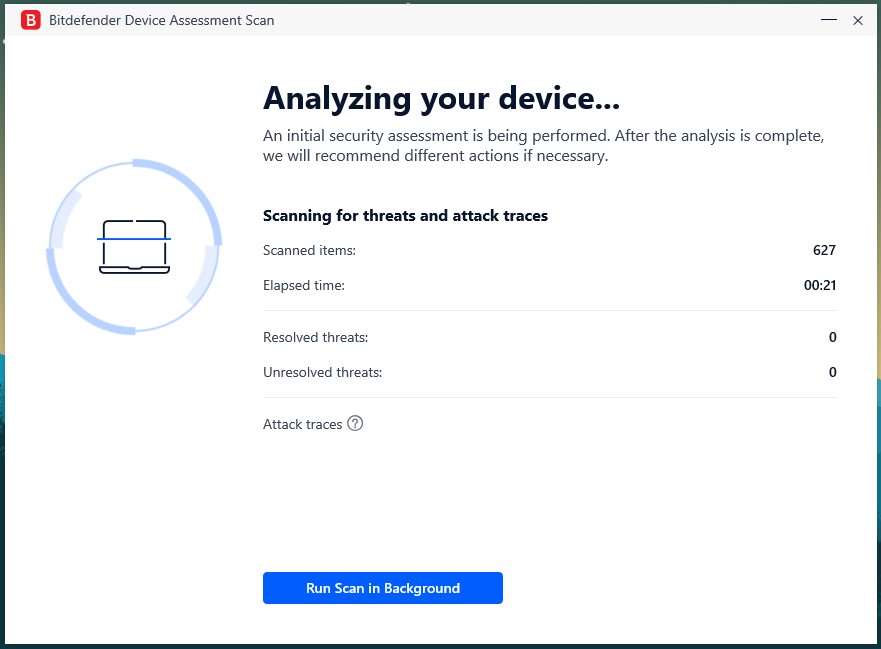This screenshot has height=649, width=881.
Task: Click the 'Elapsed time:' label
Action: coord(304,285)
